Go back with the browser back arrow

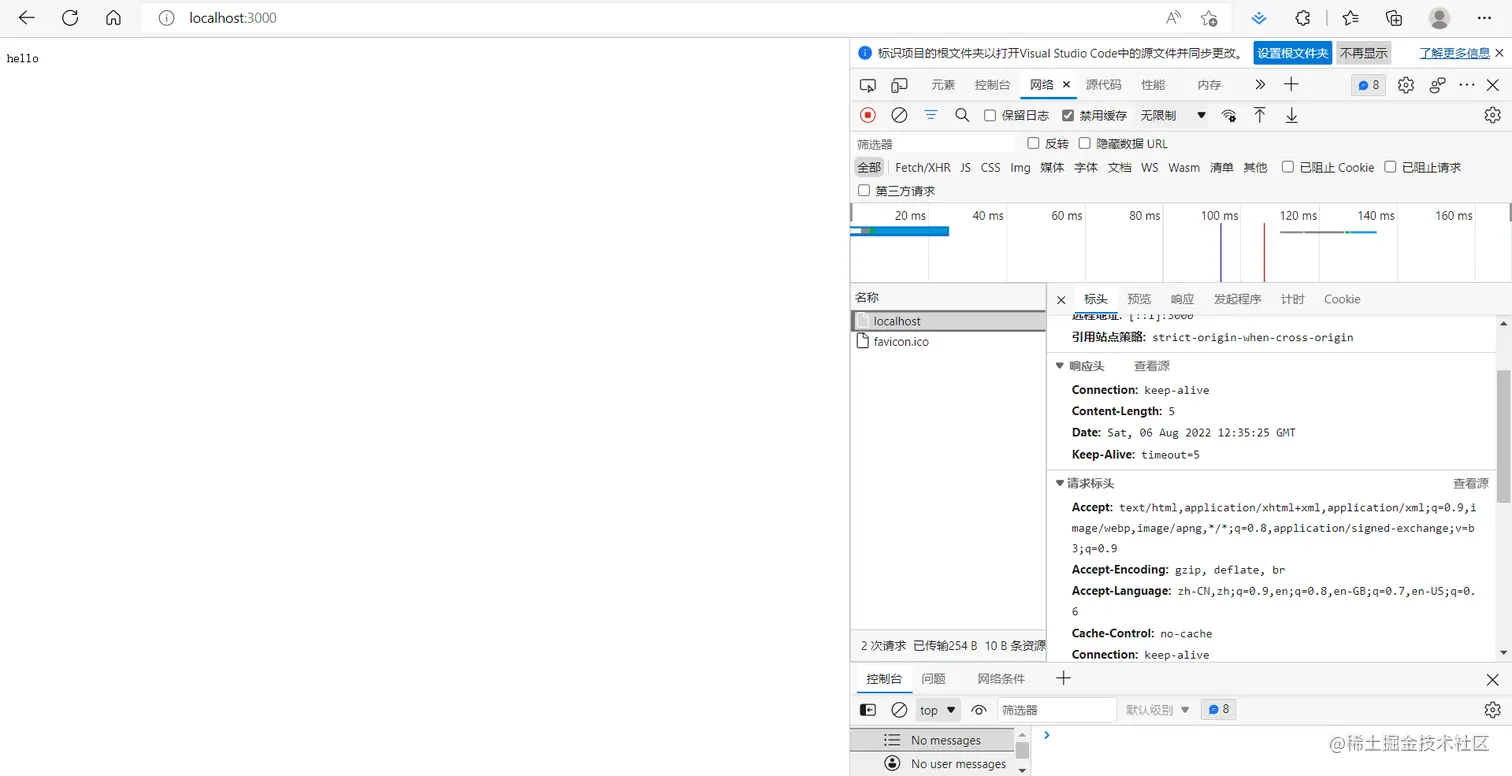tap(27, 18)
